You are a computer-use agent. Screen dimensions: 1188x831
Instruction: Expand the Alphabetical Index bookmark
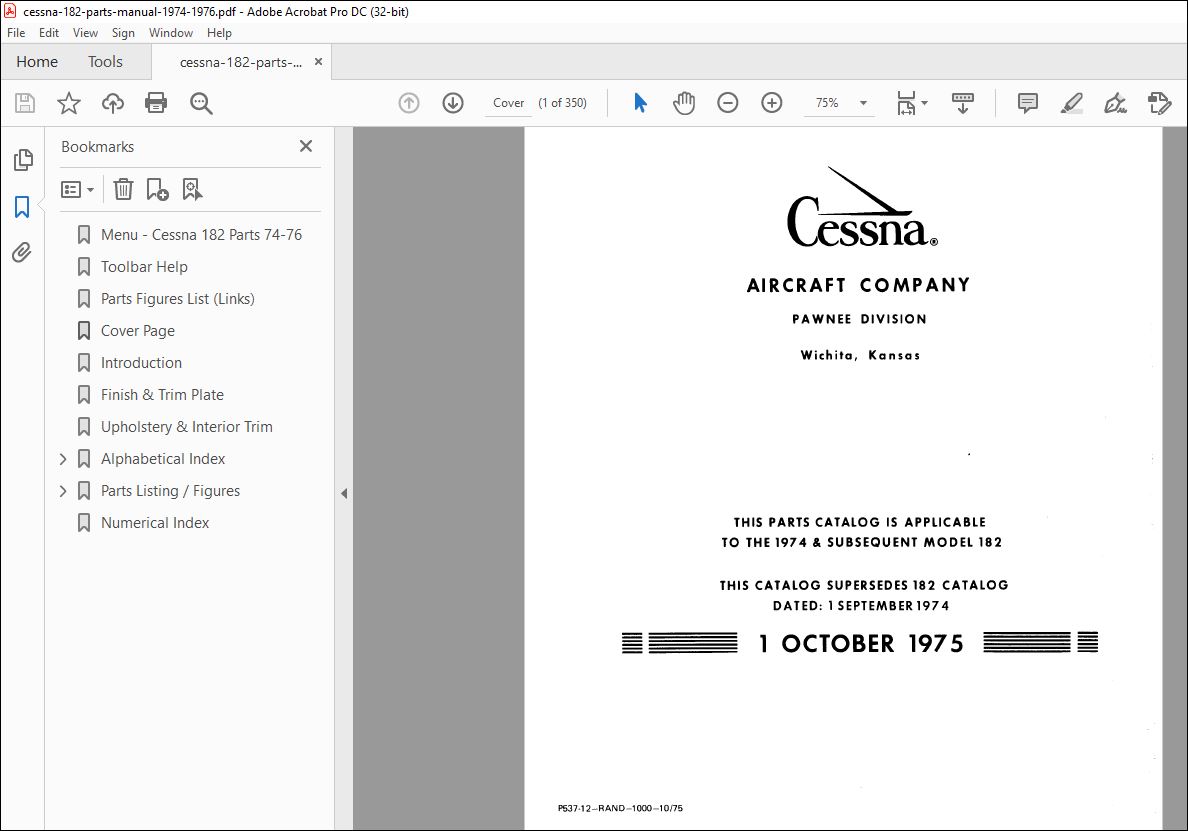click(x=63, y=459)
